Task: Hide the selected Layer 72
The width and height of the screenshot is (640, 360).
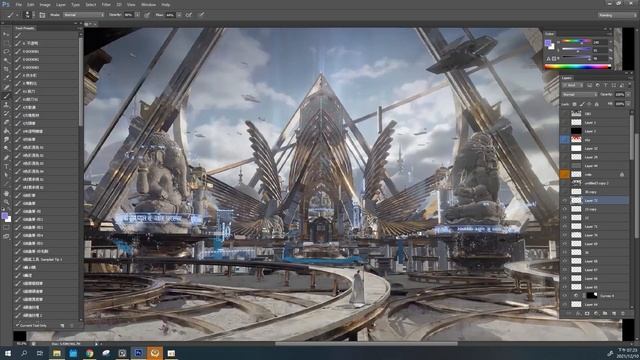Action: [x=564, y=200]
